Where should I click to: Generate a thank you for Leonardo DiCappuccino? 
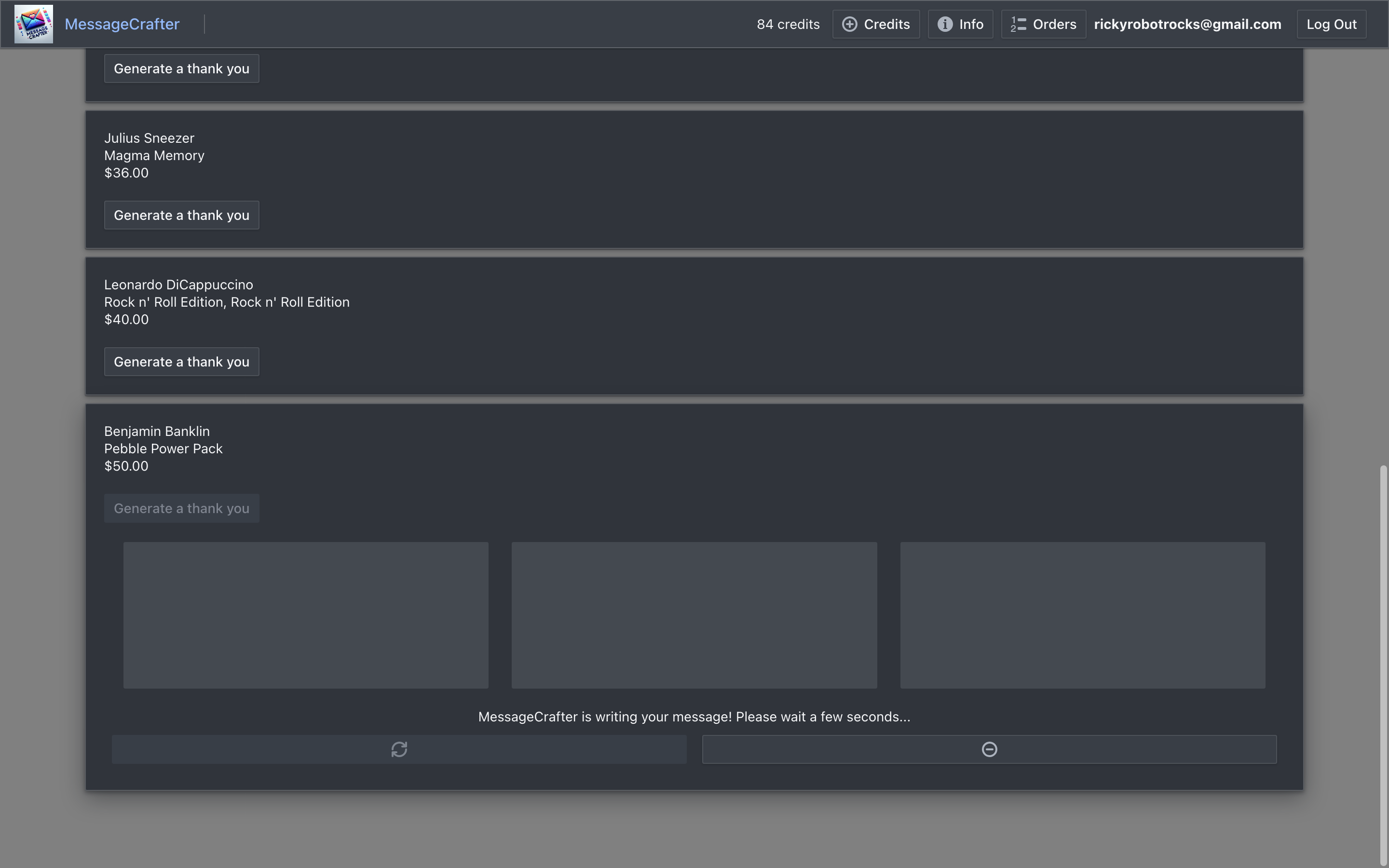pos(181,362)
